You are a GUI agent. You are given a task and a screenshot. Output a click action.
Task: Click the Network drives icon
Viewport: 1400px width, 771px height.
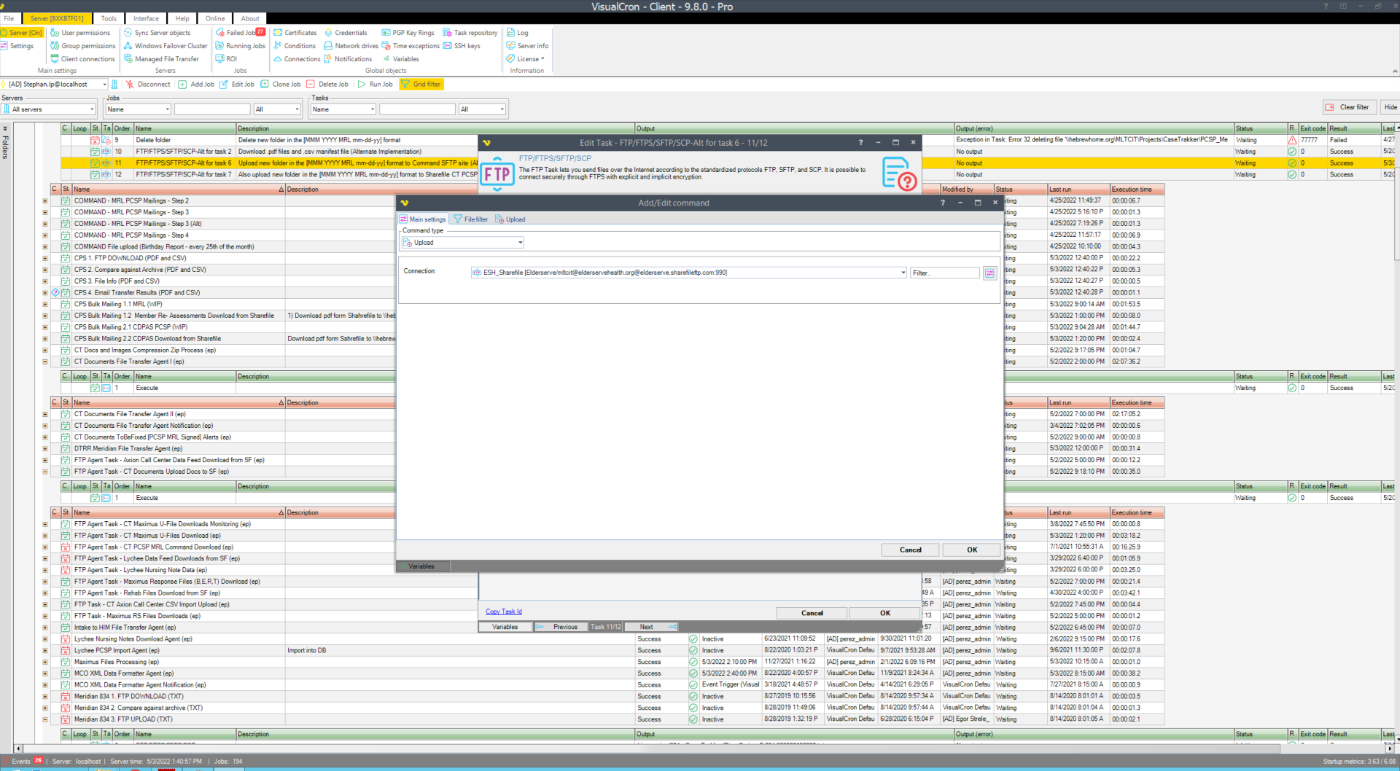pyautogui.click(x=328, y=46)
